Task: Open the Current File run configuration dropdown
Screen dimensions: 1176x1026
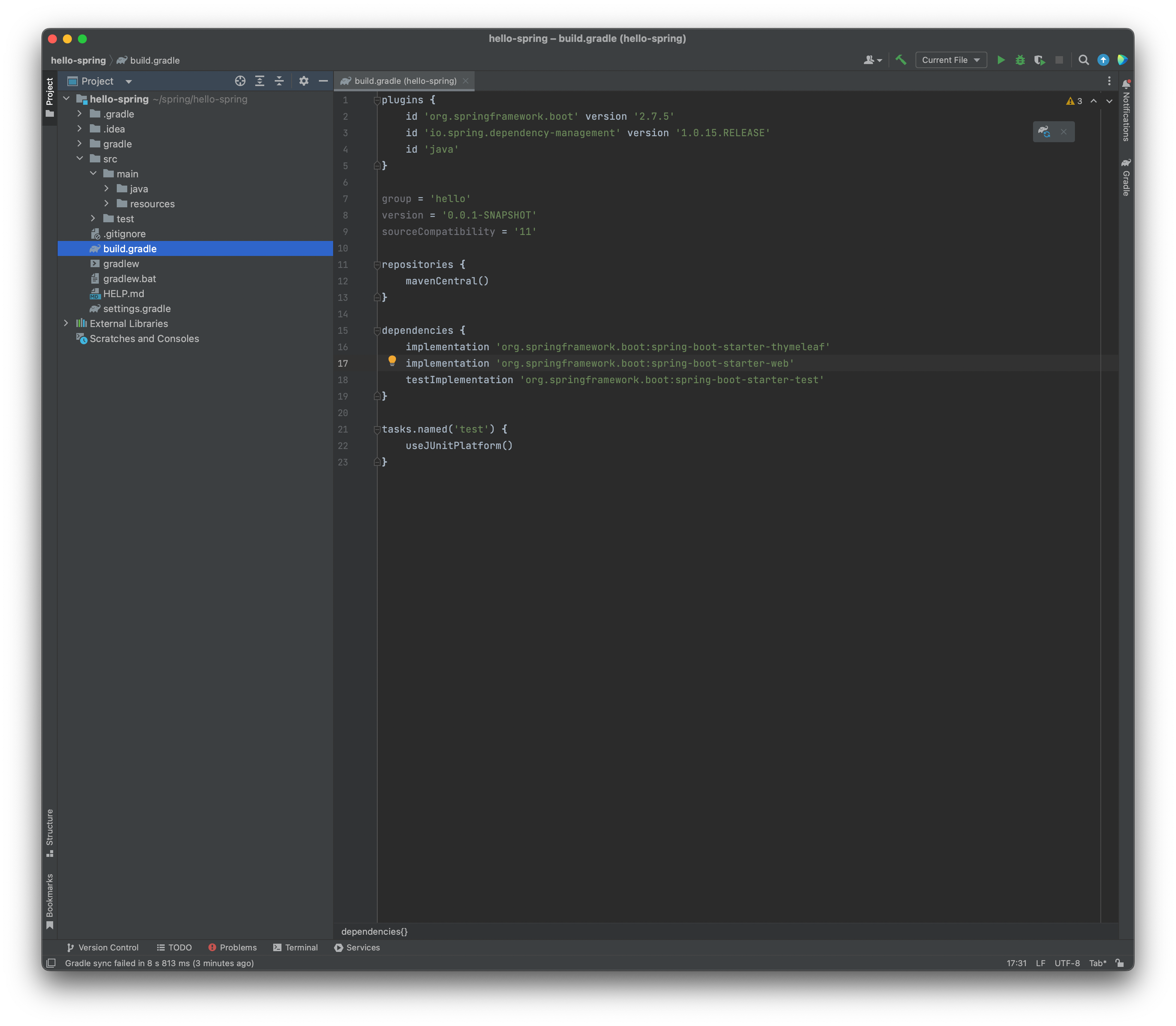Action: [951, 60]
